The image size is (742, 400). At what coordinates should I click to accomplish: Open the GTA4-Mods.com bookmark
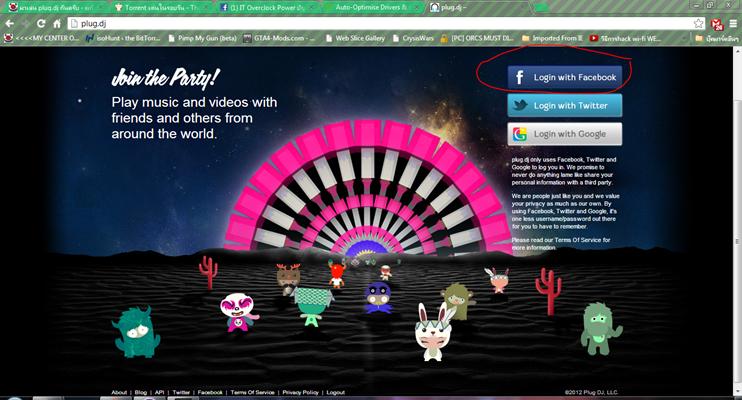[279, 38]
